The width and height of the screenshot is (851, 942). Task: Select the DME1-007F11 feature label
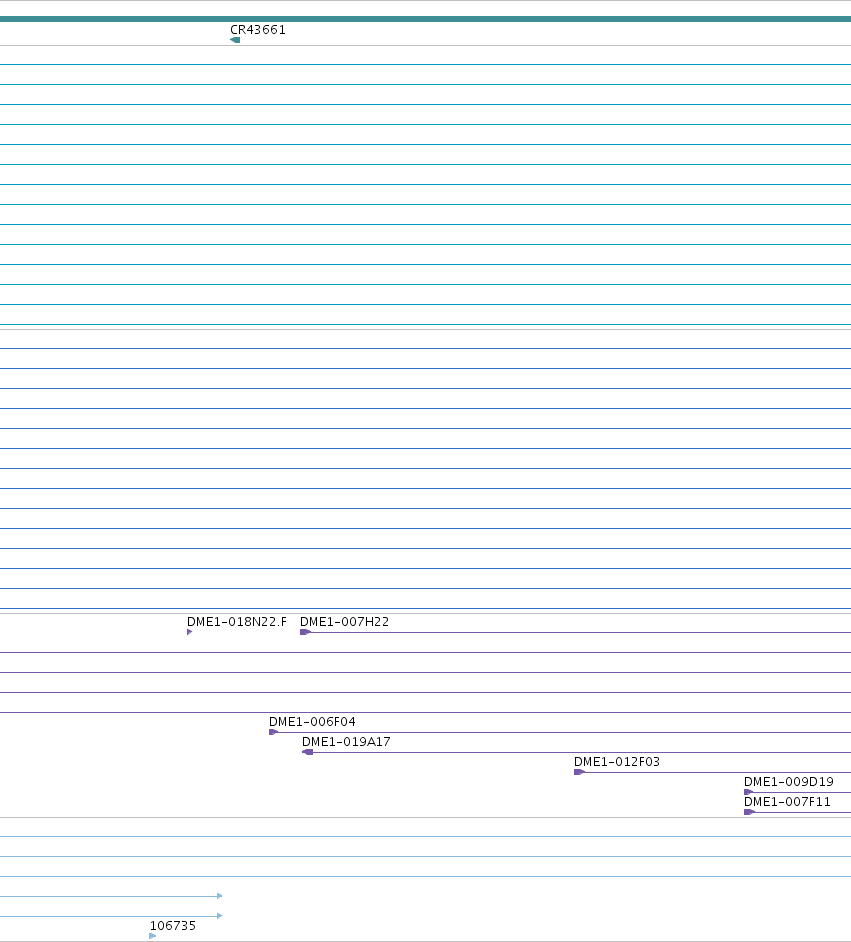[787, 802]
